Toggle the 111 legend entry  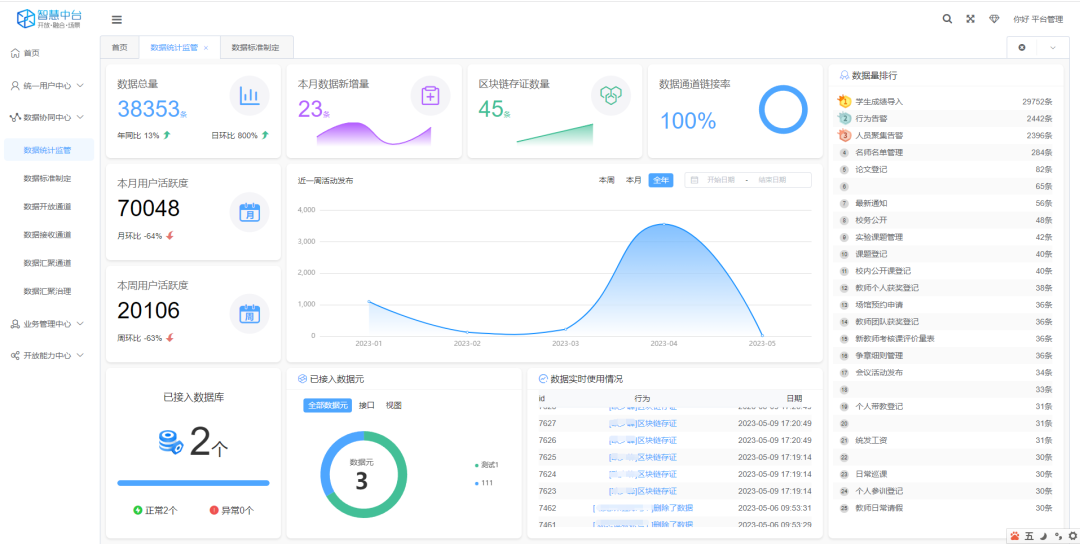point(484,483)
